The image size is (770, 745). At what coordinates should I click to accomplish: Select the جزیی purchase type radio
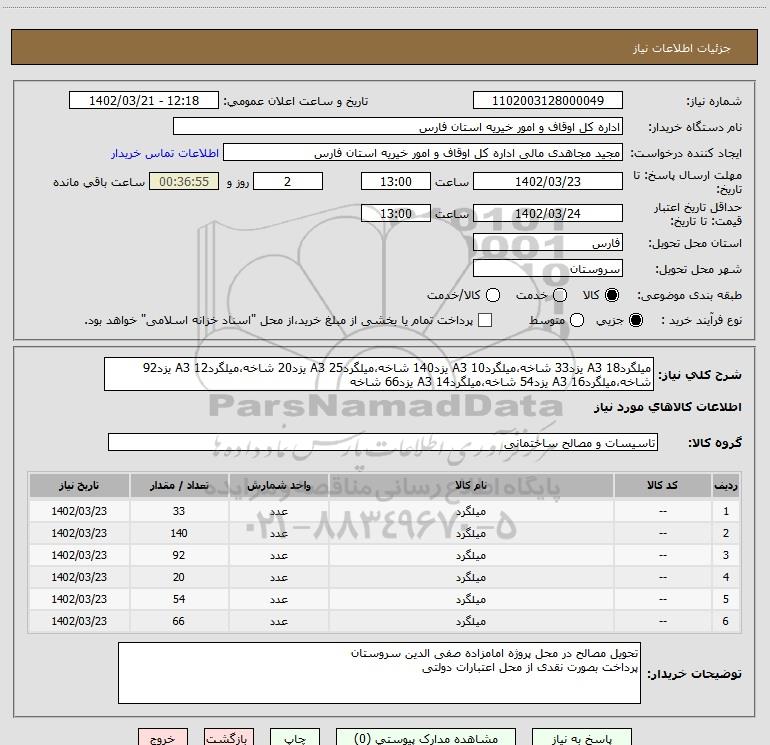point(635,320)
